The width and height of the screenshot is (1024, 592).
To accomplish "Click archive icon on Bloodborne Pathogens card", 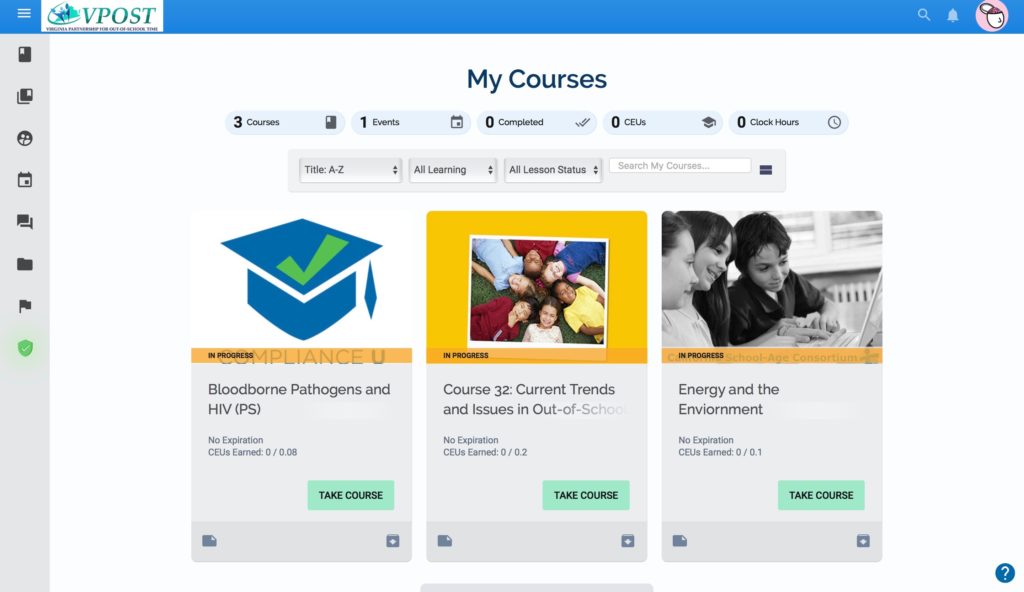I will [x=392, y=540].
